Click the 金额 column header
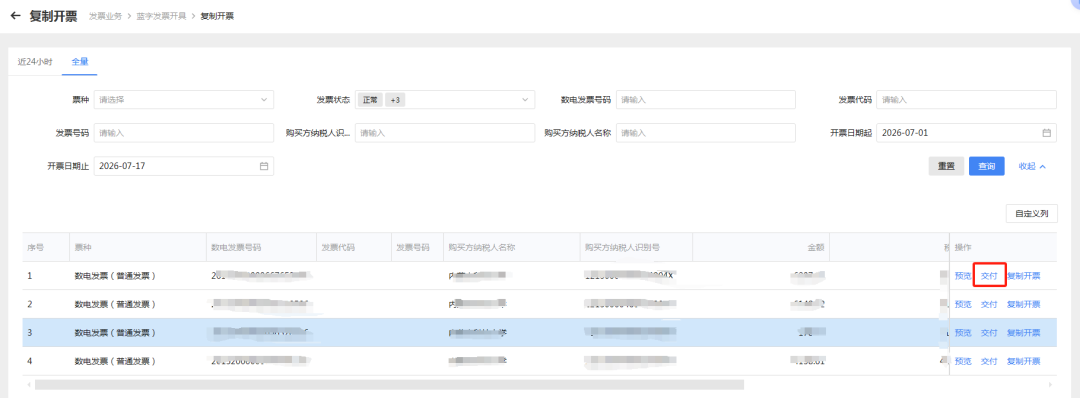The width and height of the screenshot is (1080, 398). (x=760, y=247)
